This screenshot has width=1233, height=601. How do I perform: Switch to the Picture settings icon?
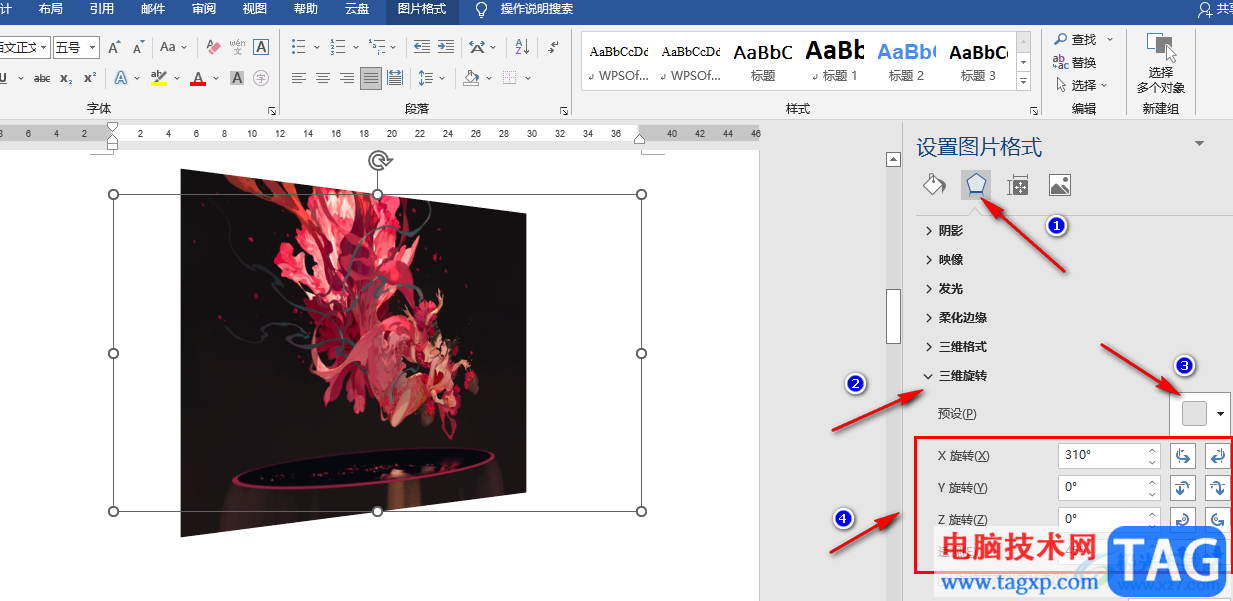click(x=1060, y=185)
